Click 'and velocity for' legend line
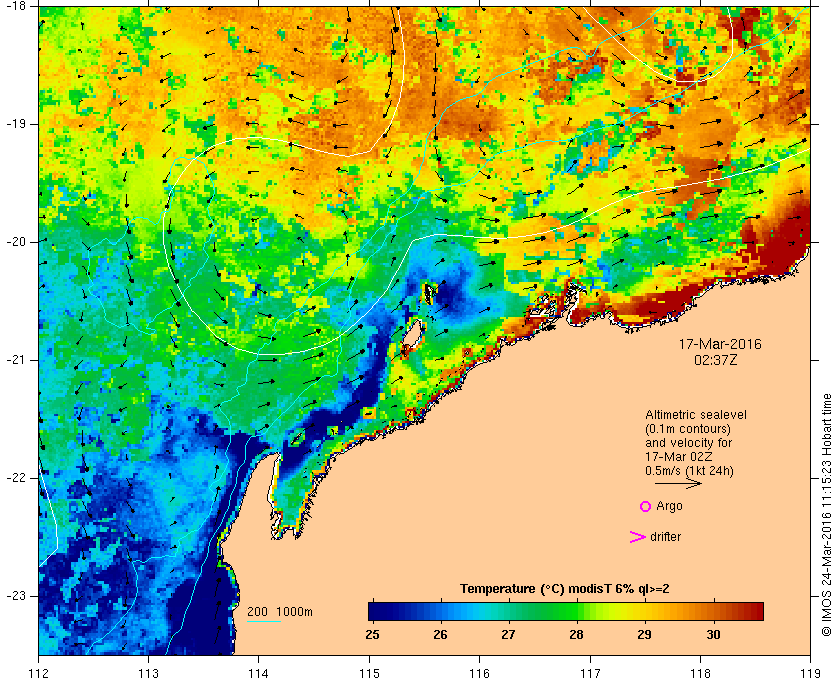840x680 pixels. pyautogui.click(x=688, y=443)
